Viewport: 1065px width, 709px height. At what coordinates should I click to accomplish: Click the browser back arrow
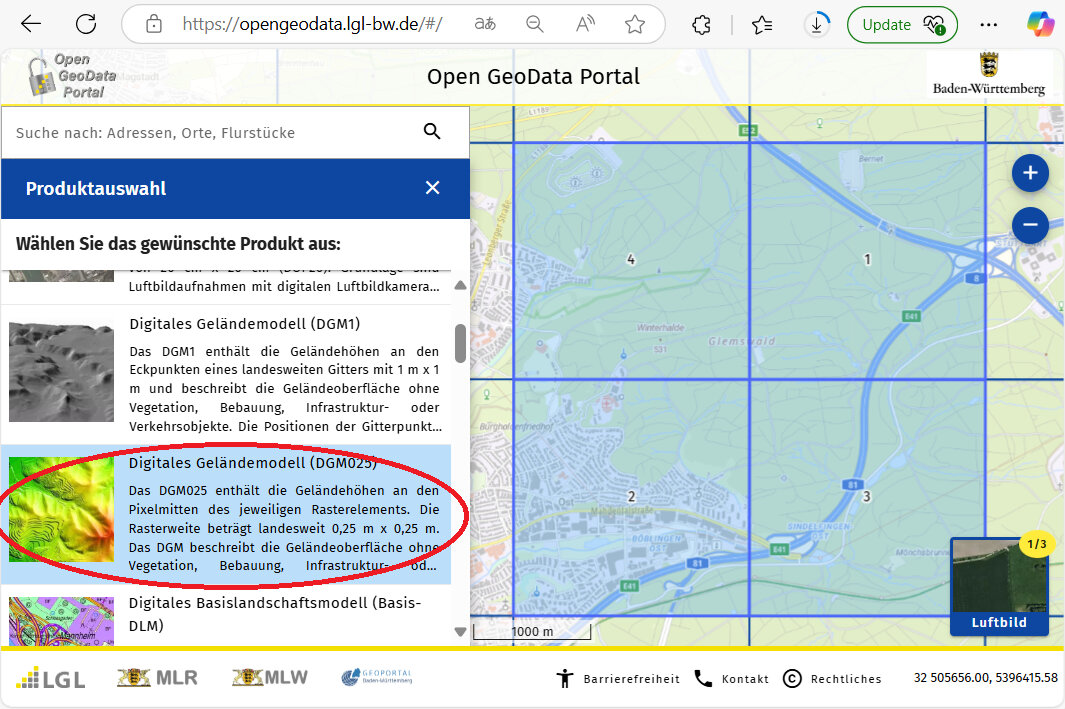coord(31,24)
